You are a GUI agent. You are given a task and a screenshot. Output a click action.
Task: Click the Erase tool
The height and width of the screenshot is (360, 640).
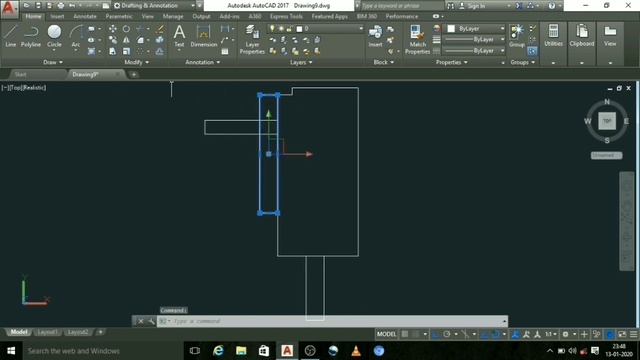160,29
